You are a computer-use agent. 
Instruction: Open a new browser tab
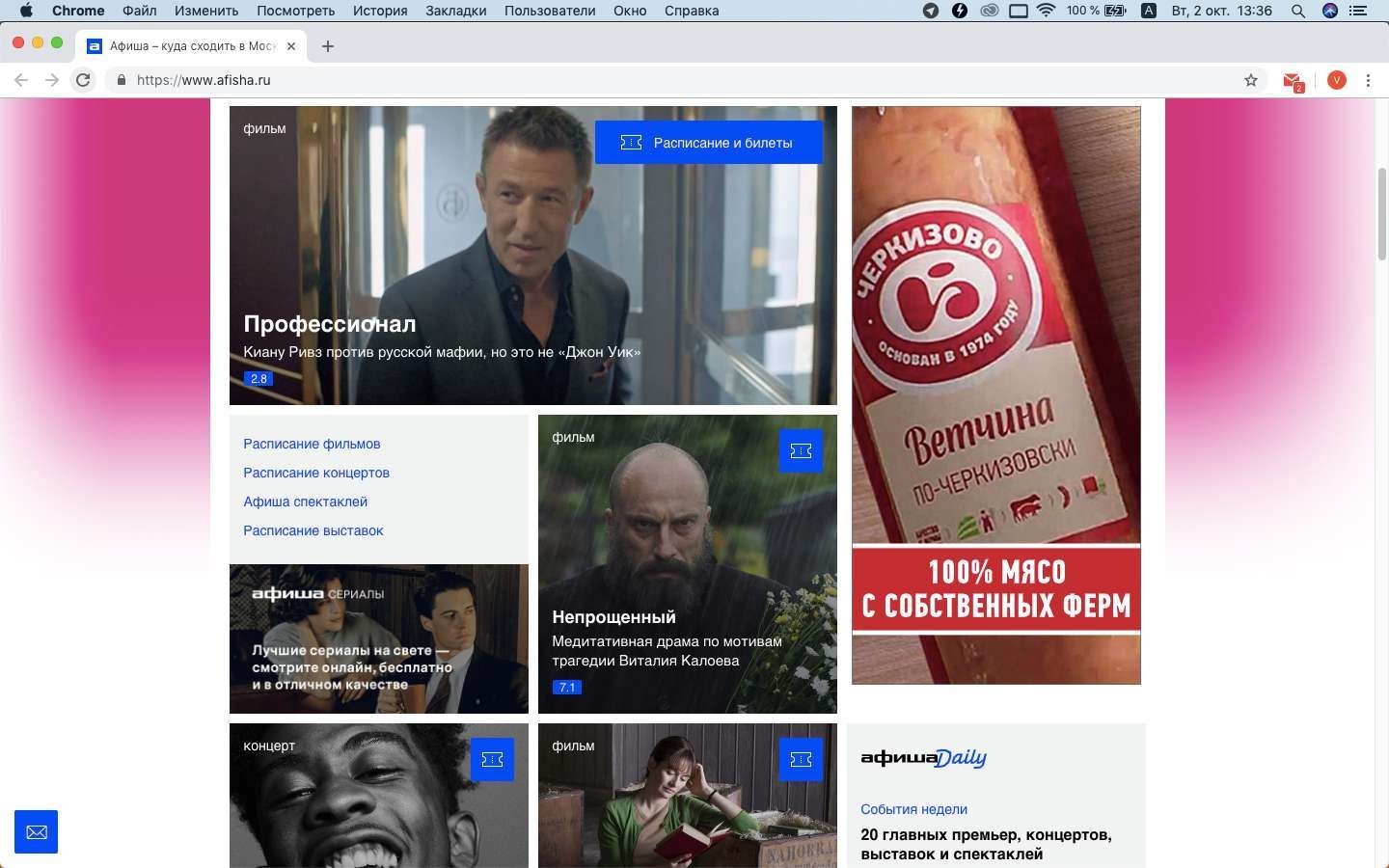click(328, 46)
